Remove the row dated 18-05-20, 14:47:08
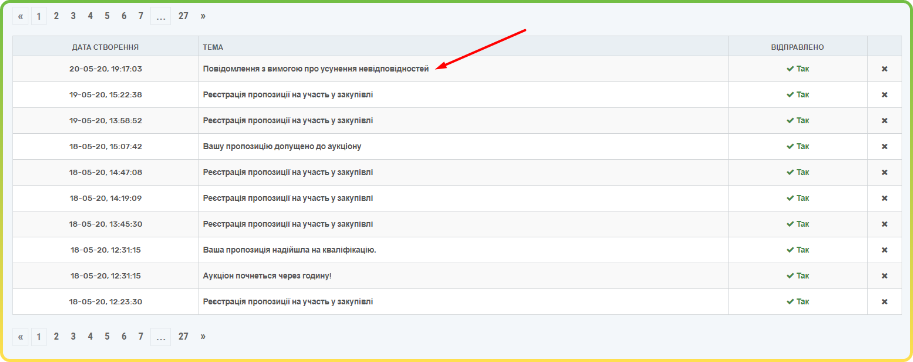913x362 pixels. pyautogui.click(x=884, y=172)
